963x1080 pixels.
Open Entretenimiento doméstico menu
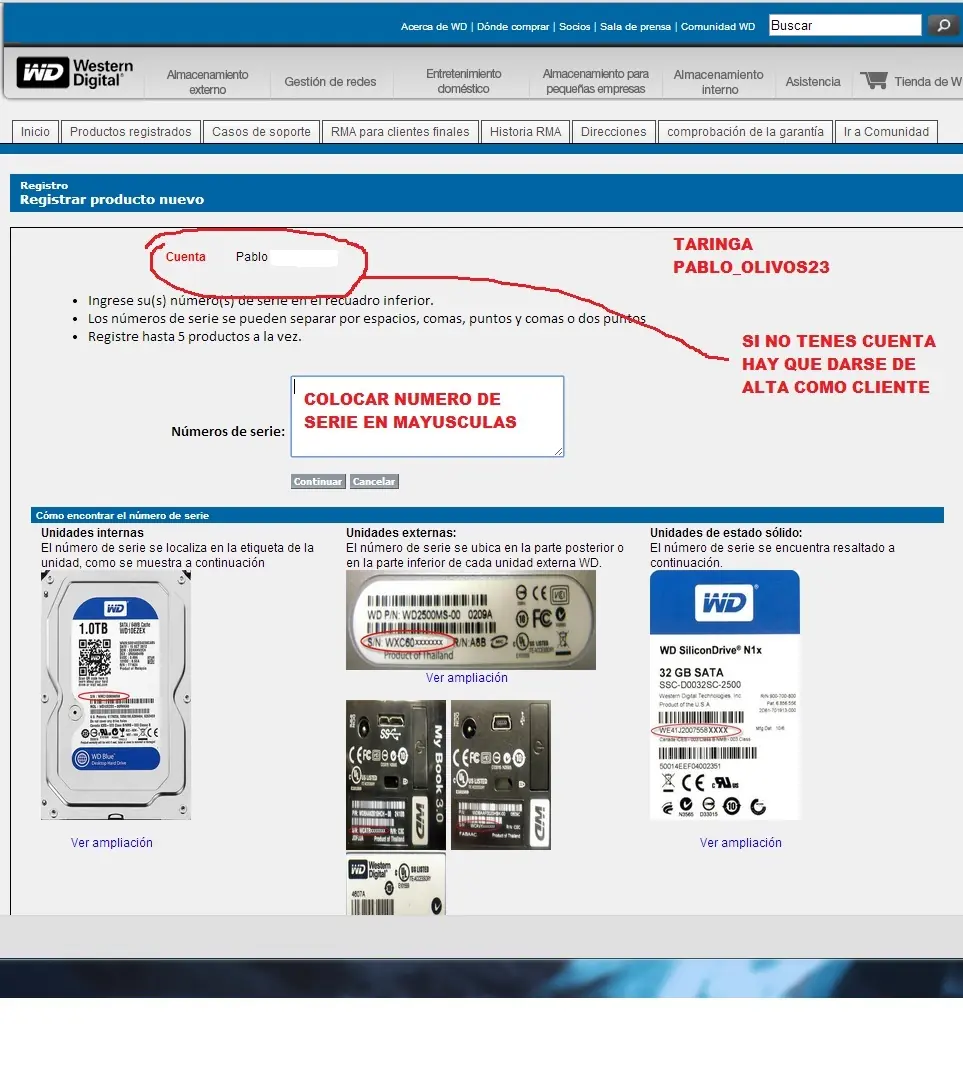click(x=464, y=81)
